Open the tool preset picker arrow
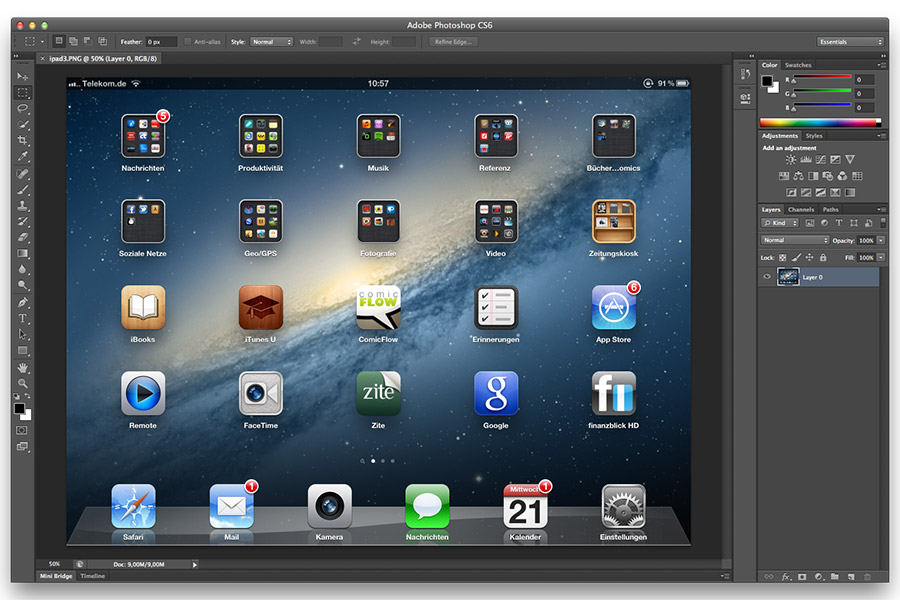The height and width of the screenshot is (600, 900). click(x=42, y=42)
